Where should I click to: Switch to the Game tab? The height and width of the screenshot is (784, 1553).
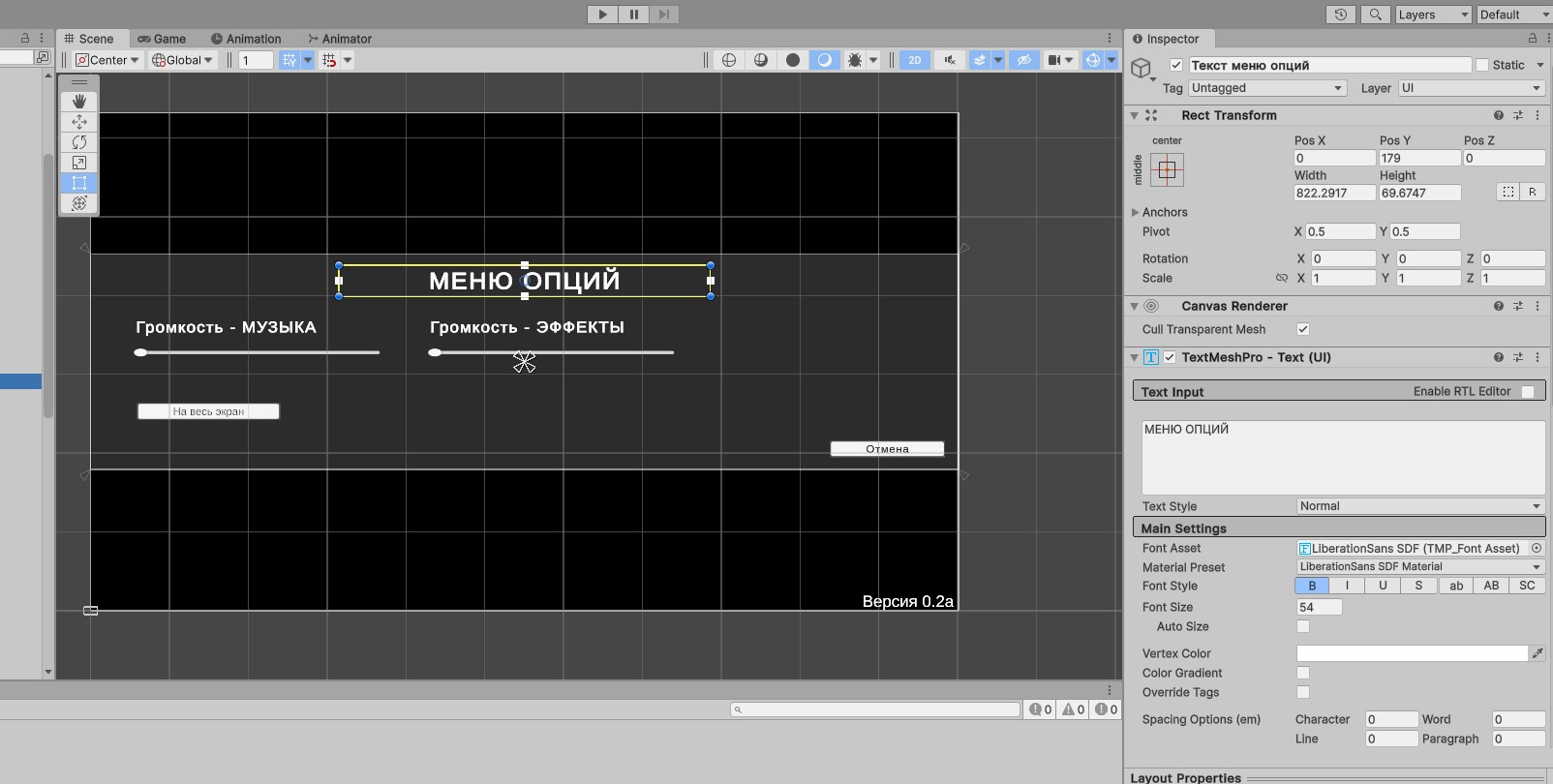162,39
